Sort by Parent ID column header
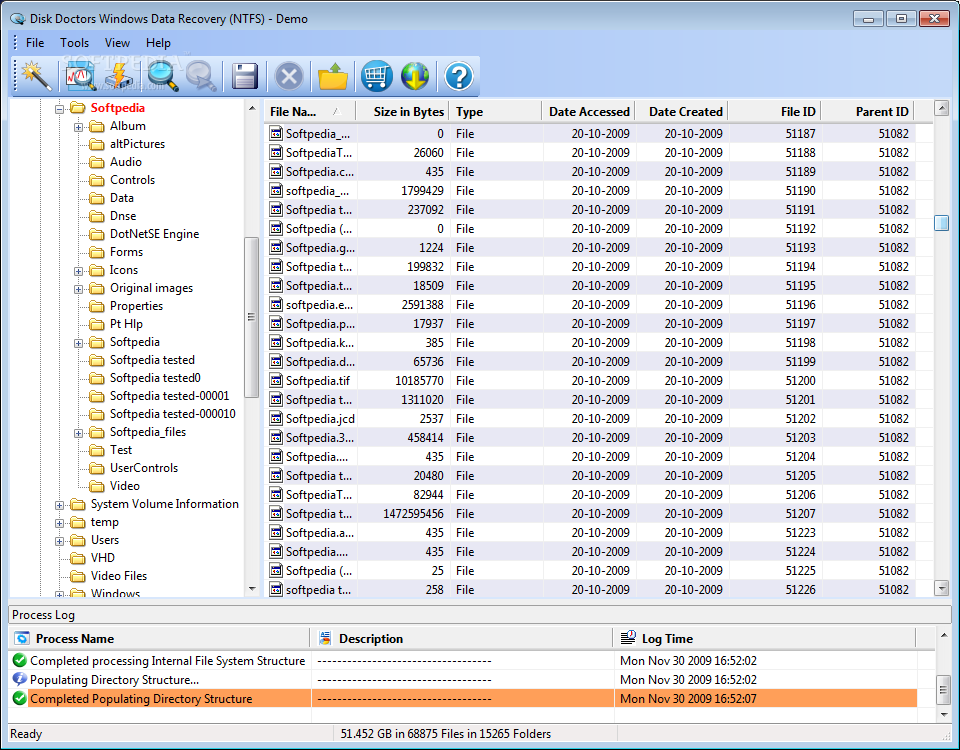Image resolution: width=960 pixels, height=750 pixels. (x=868, y=111)
